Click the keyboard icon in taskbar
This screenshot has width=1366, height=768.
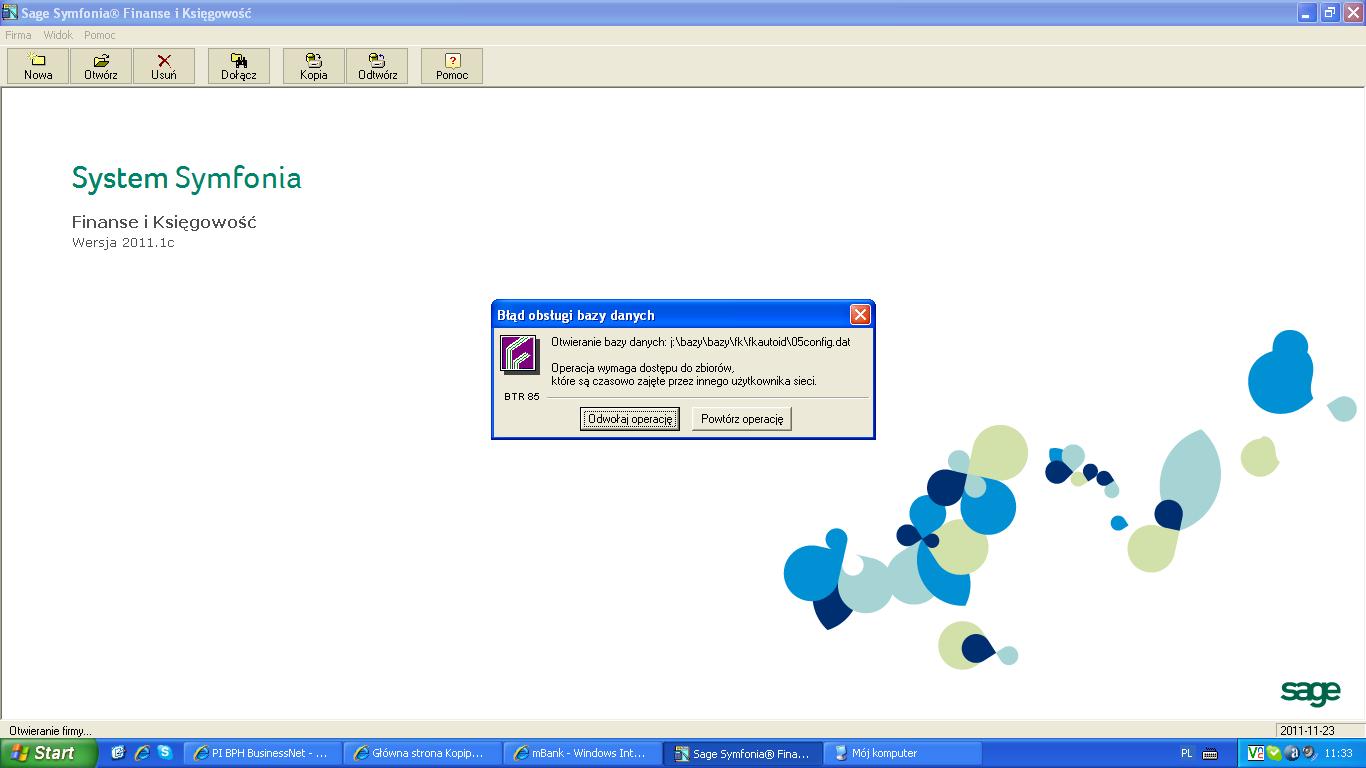click(1210, 754)
